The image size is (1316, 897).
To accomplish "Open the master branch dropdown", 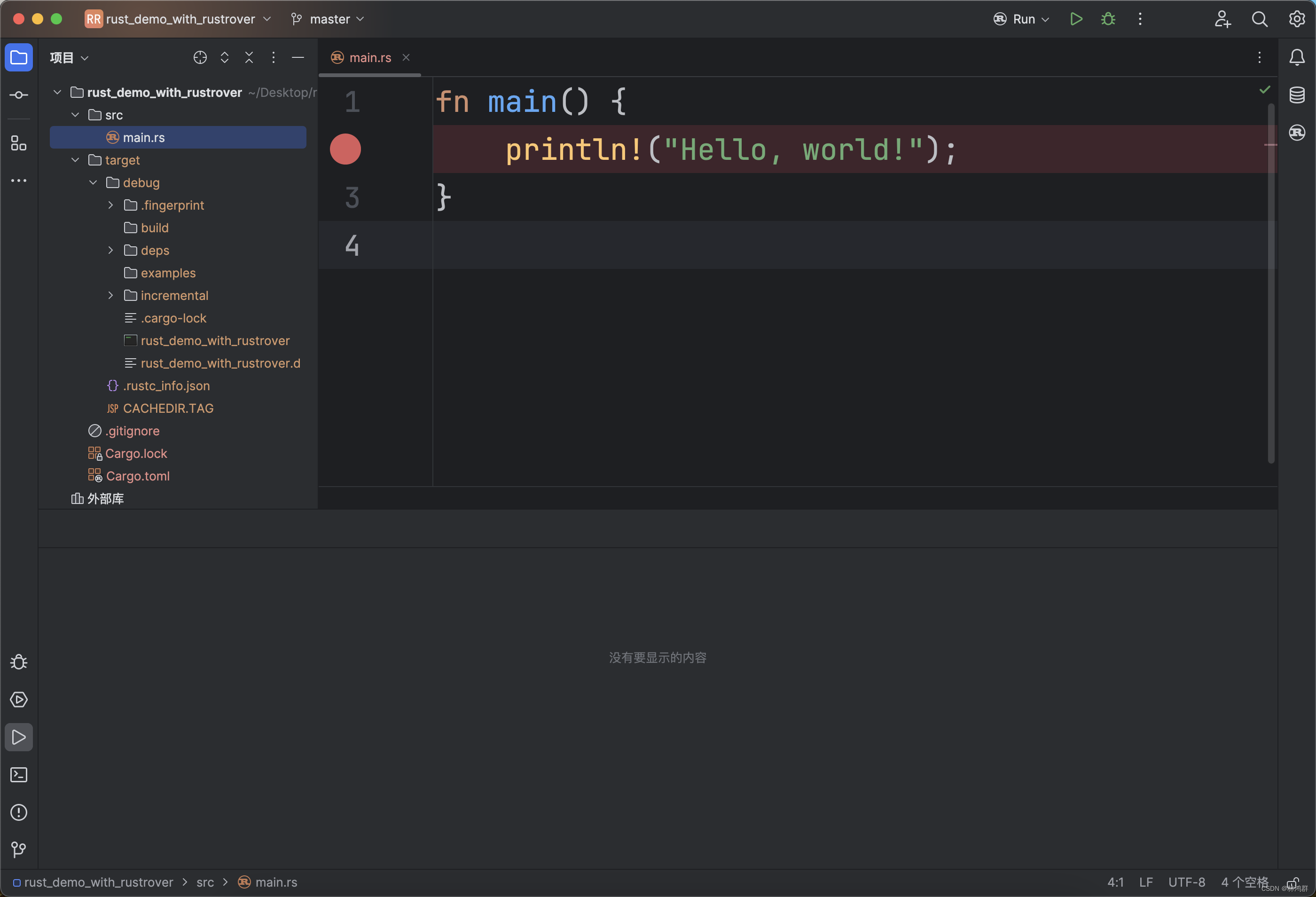I will point(329,19).
